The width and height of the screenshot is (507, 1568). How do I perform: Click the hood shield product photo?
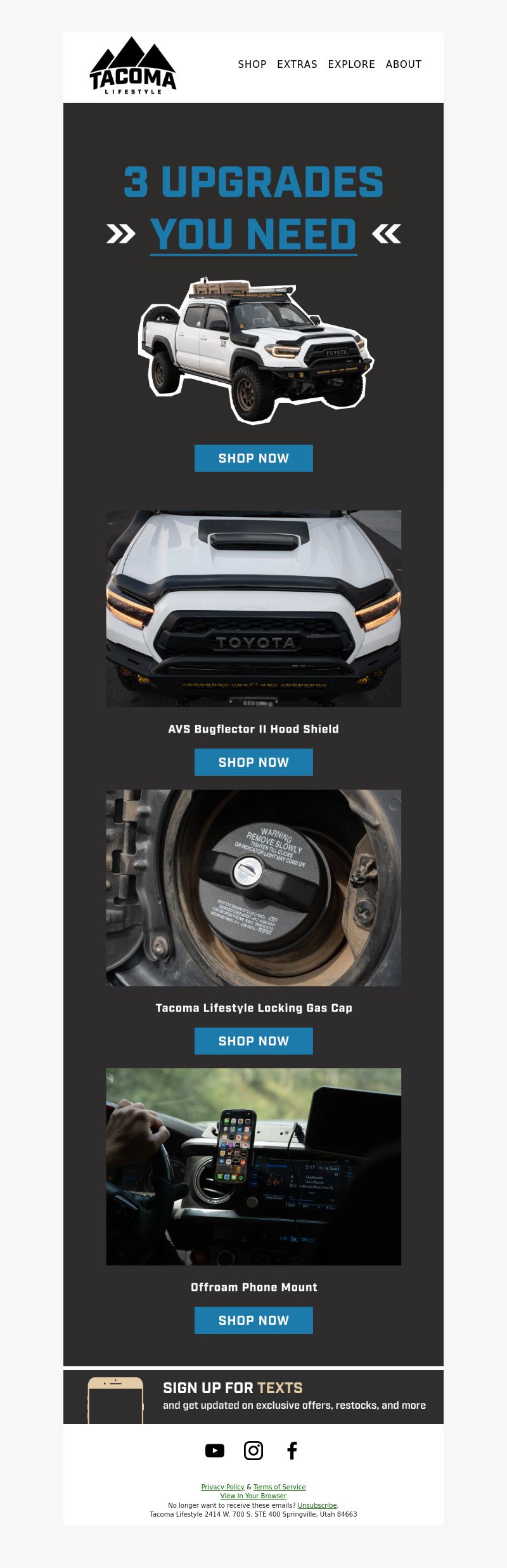coord(253,608)
